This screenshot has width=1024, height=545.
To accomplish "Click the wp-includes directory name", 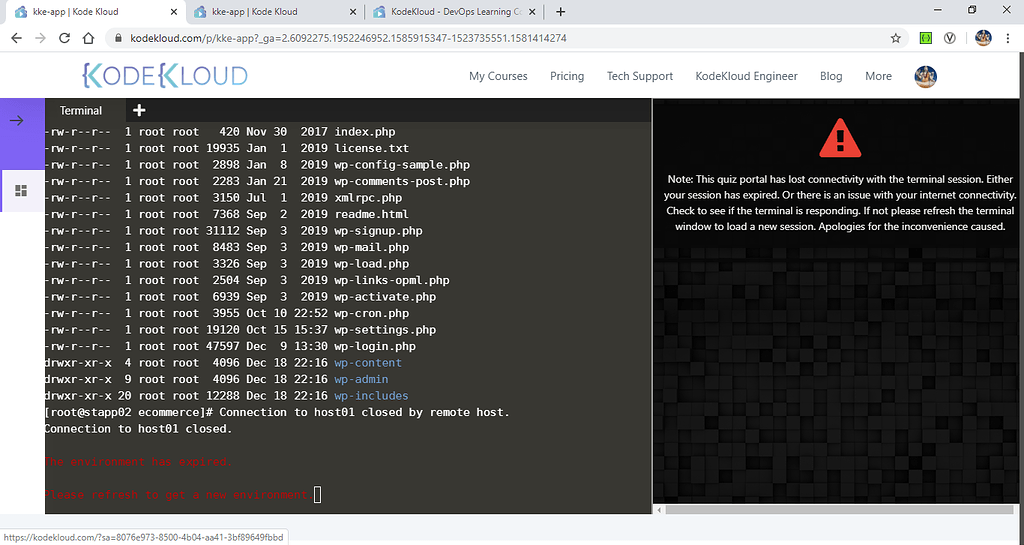I will point(371,396).
